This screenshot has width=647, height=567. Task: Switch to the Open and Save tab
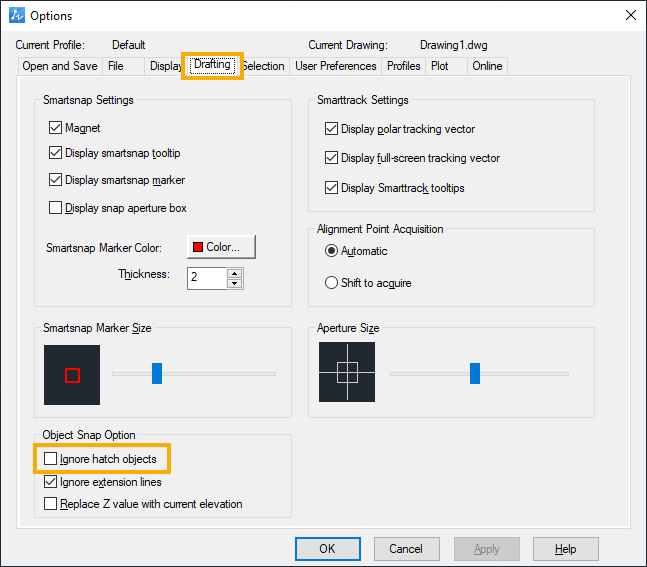point(60,66)
